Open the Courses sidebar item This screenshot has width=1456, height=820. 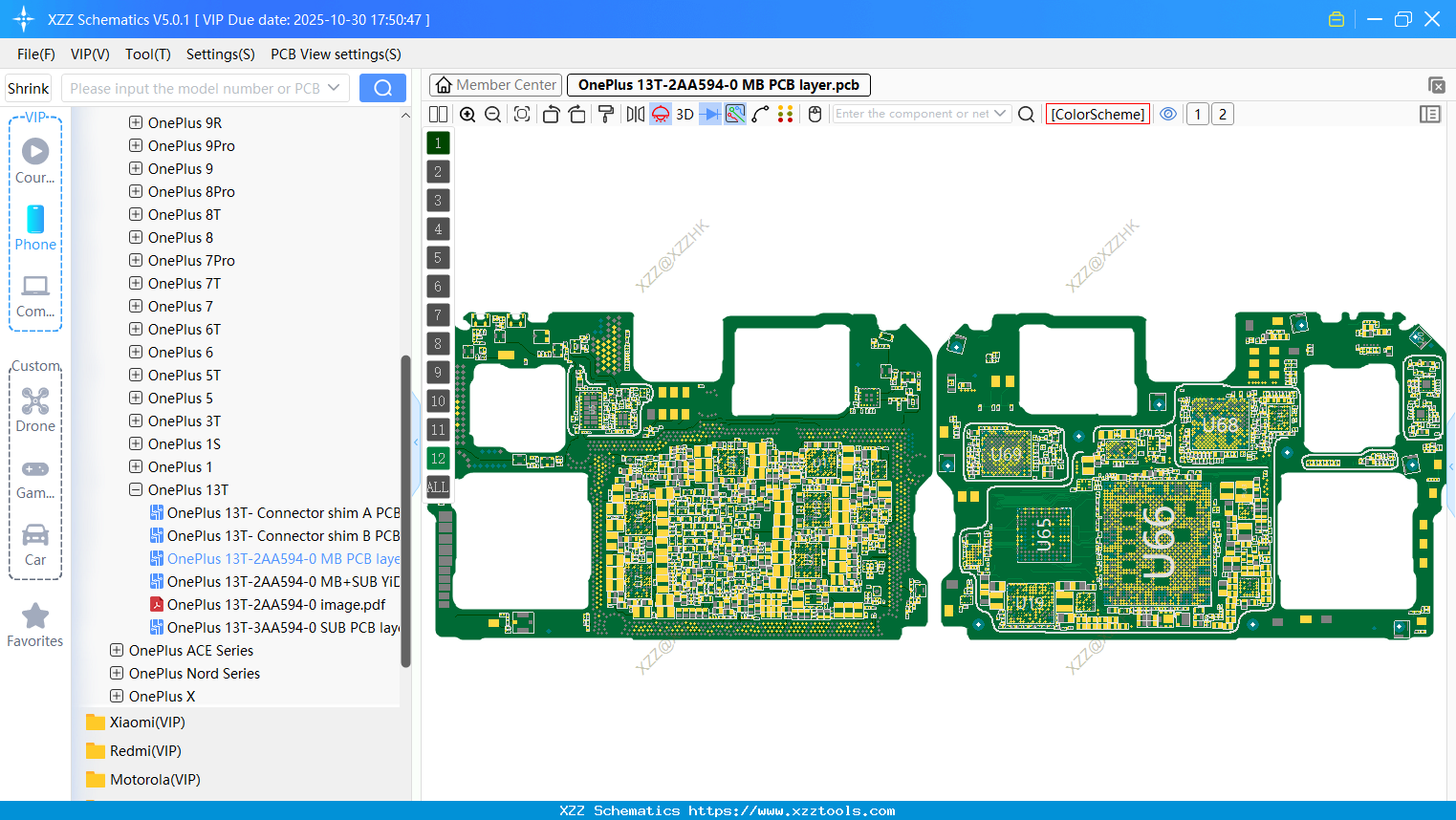pyautogui.click(x=35, y=161)
